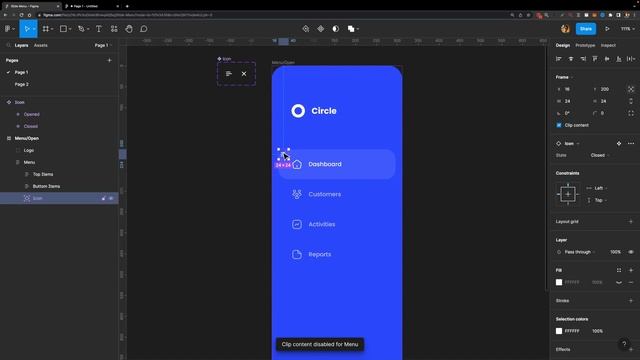This screenshot has width=640, height=360.
Task: Select Page 2 in pages list
Action: (x=22, y=84)
